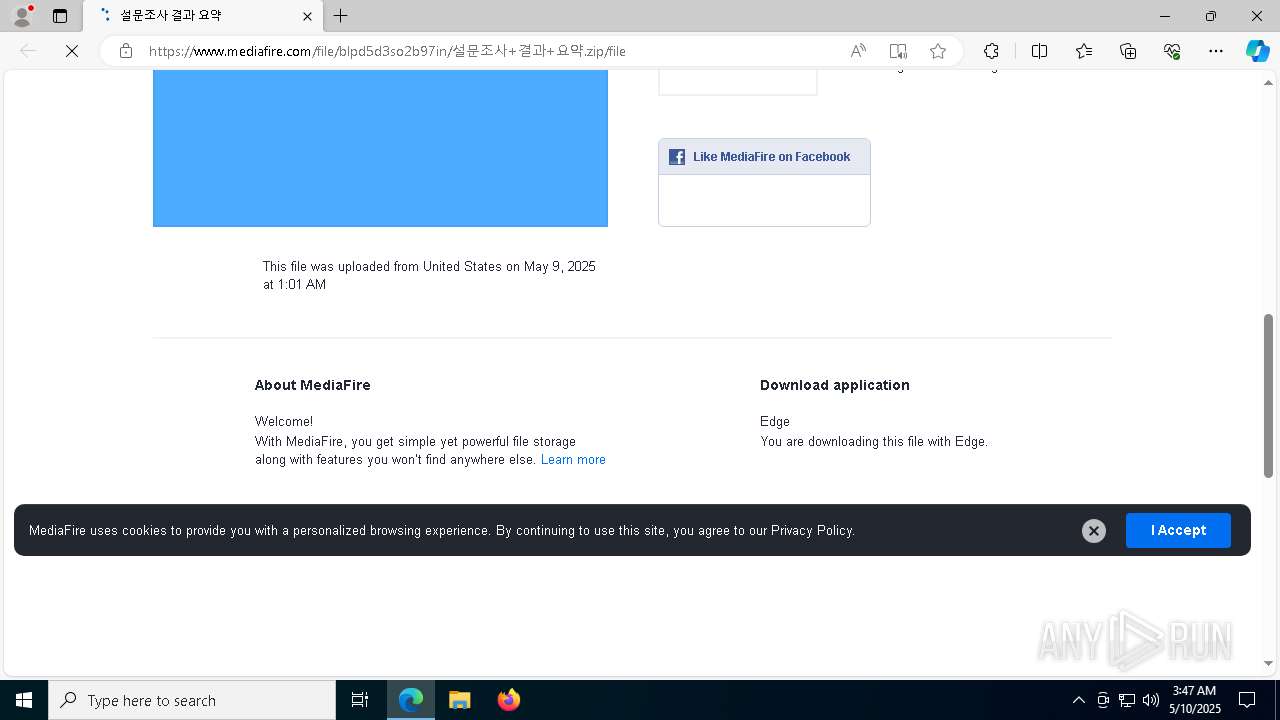Open the Extensions puzzle icon
The width and height of the screenshot is (1280, 720).
991,51
